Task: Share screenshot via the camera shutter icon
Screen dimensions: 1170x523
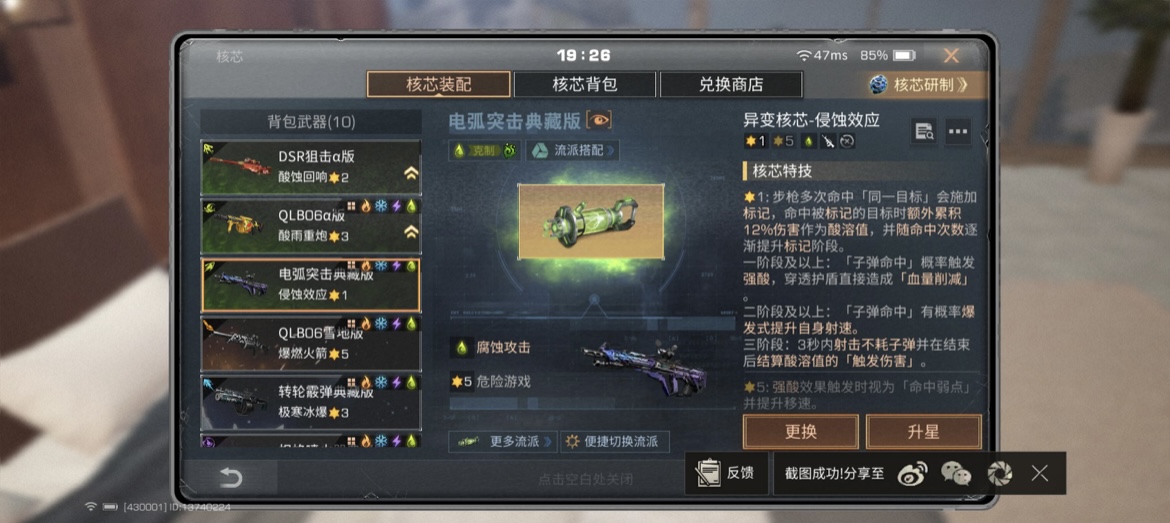Action: point(1000,473)
